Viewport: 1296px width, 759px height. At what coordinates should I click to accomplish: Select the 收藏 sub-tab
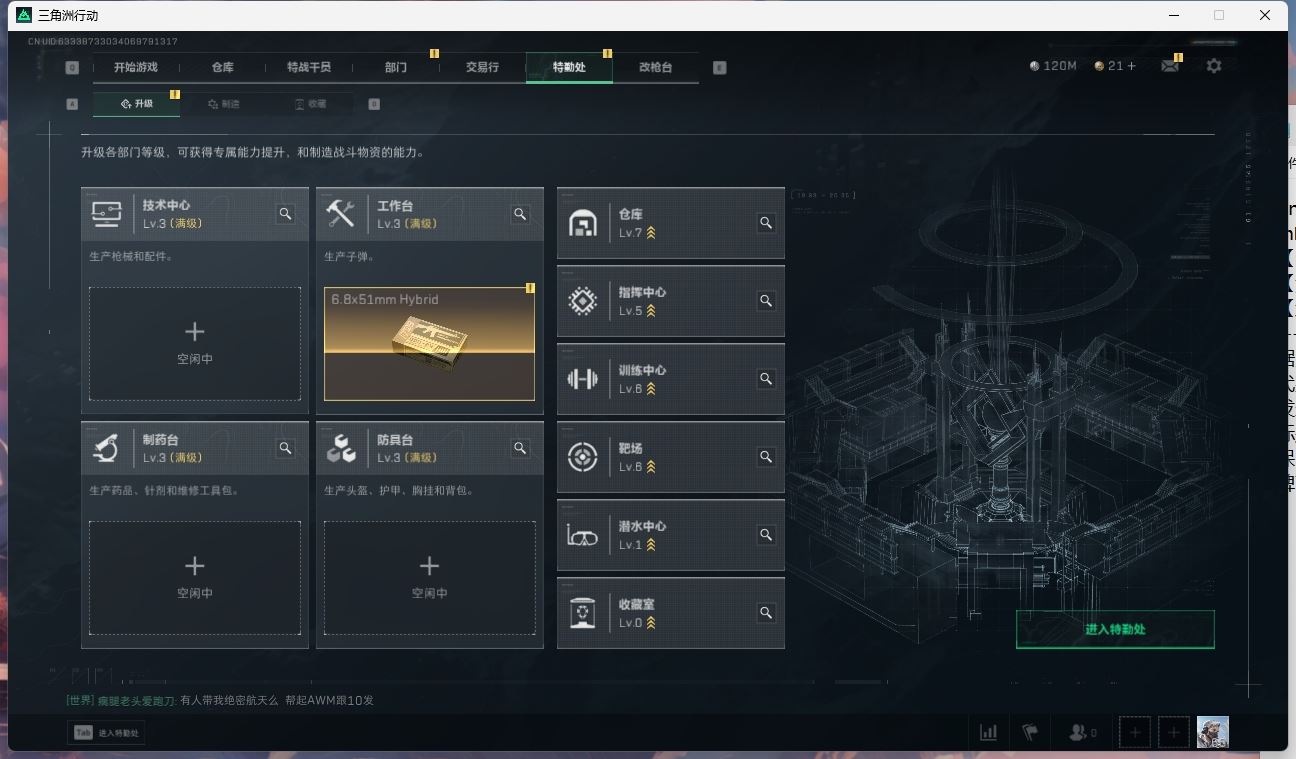310,104
